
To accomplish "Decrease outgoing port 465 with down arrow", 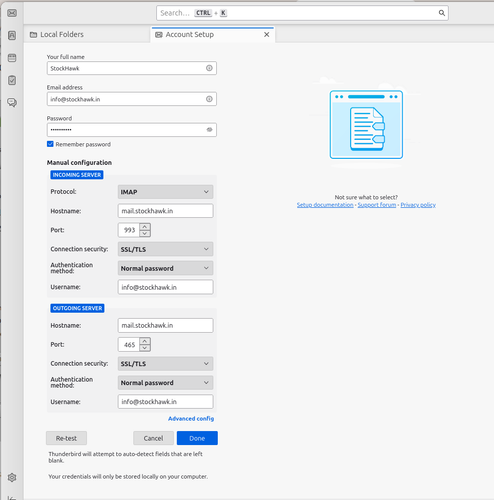I will 145,348.
